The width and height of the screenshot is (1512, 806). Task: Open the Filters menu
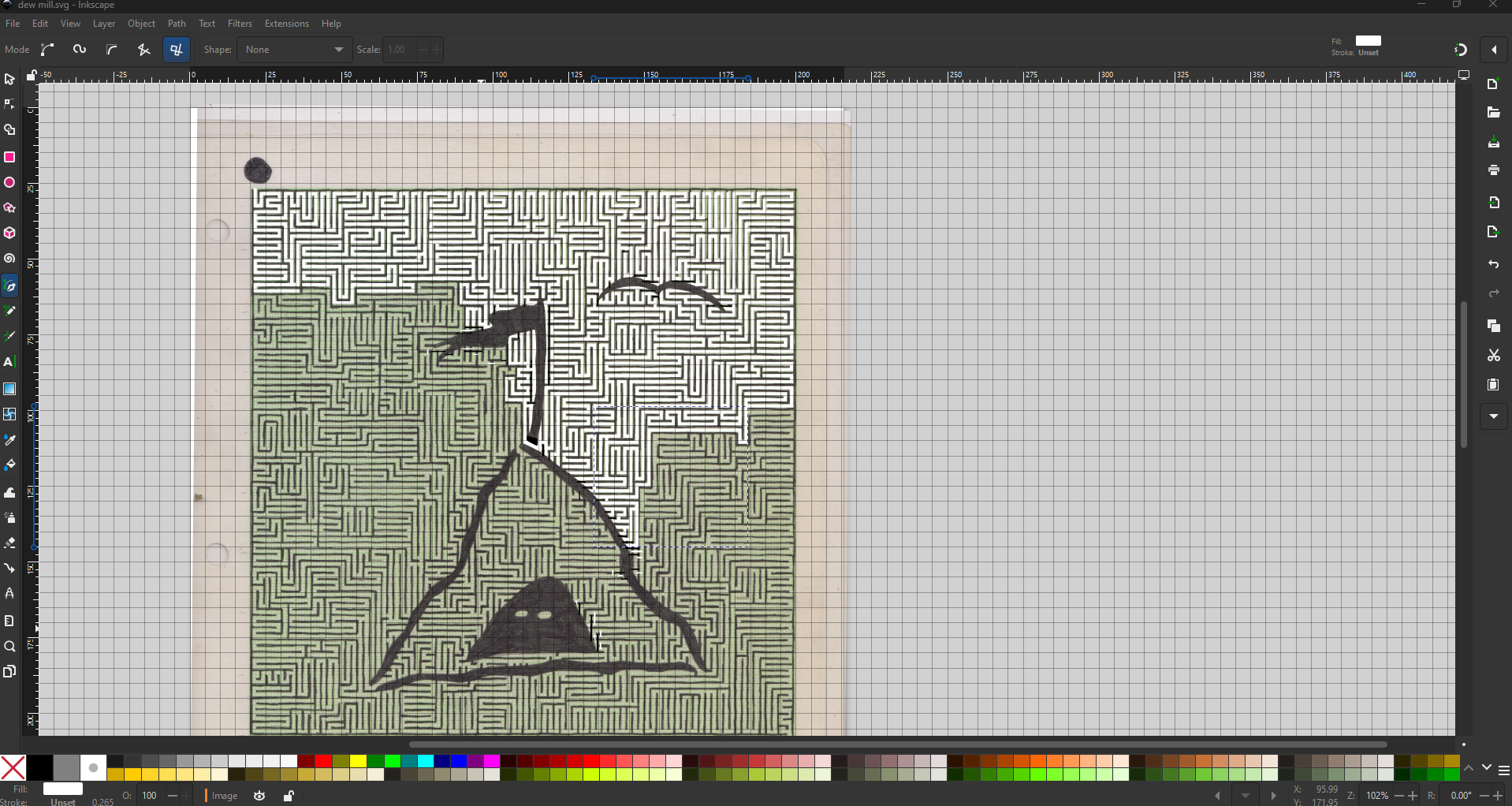coord(240,24)
